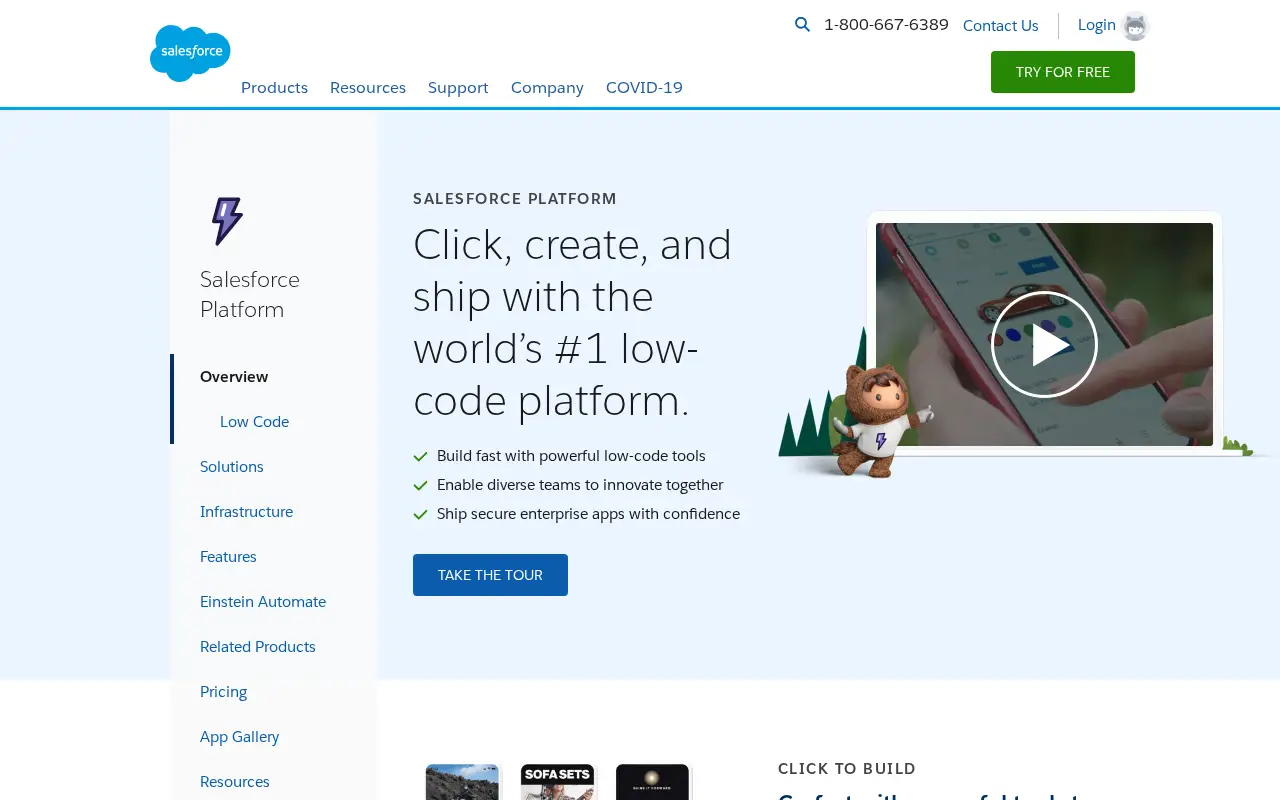Open Resources in the left sidebar
The height and width of the screenshot is (800, 1280).
235,782
